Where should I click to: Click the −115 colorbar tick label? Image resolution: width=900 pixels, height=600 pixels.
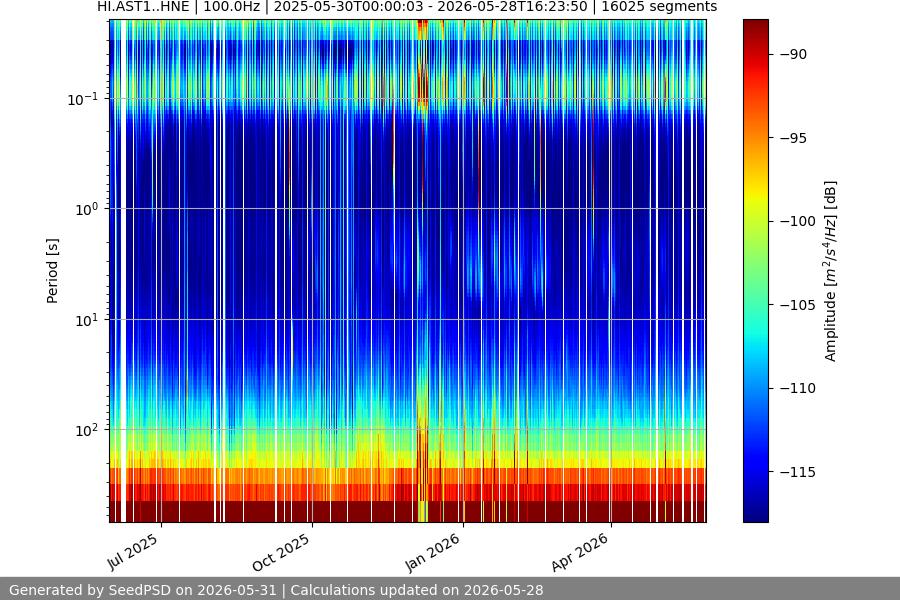798,472
